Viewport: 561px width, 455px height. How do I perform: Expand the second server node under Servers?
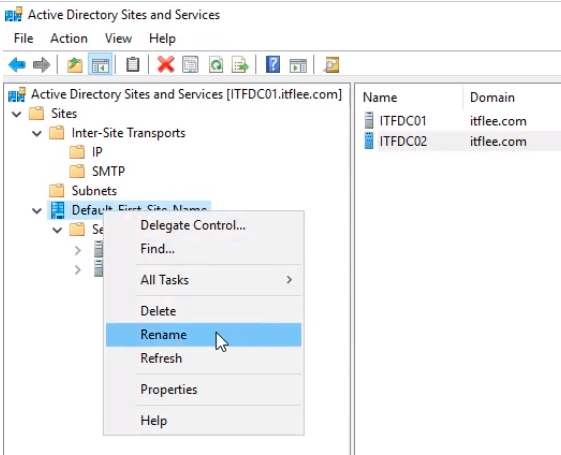[78, 269]
